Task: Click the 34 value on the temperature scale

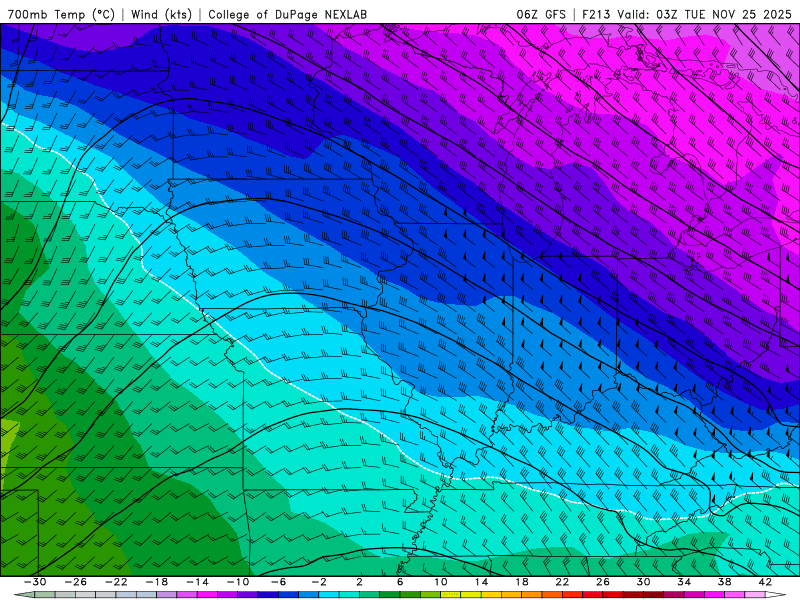Action: click(684, 582)
